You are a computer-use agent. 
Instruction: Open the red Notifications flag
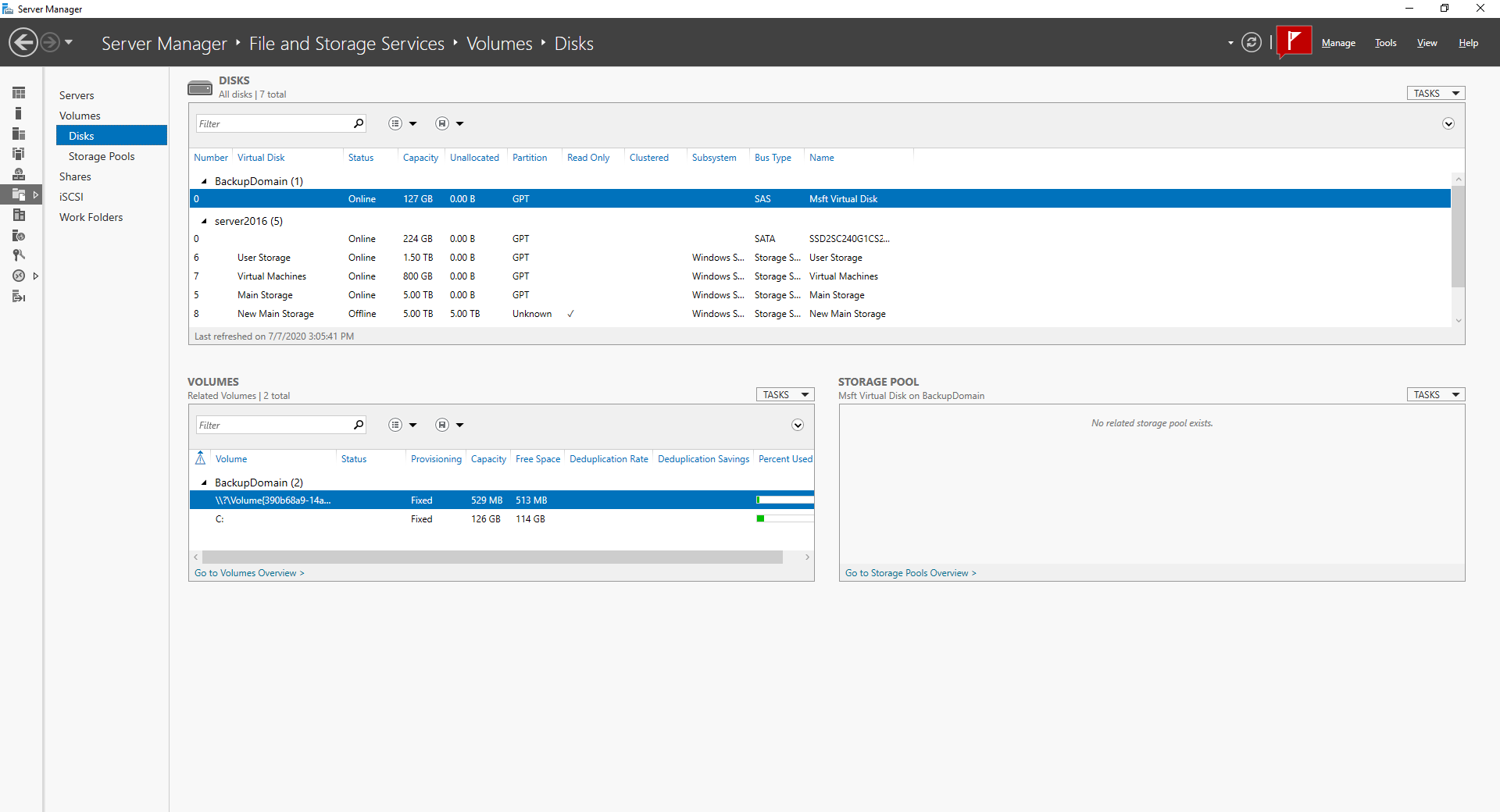[x=1294, y=42]
